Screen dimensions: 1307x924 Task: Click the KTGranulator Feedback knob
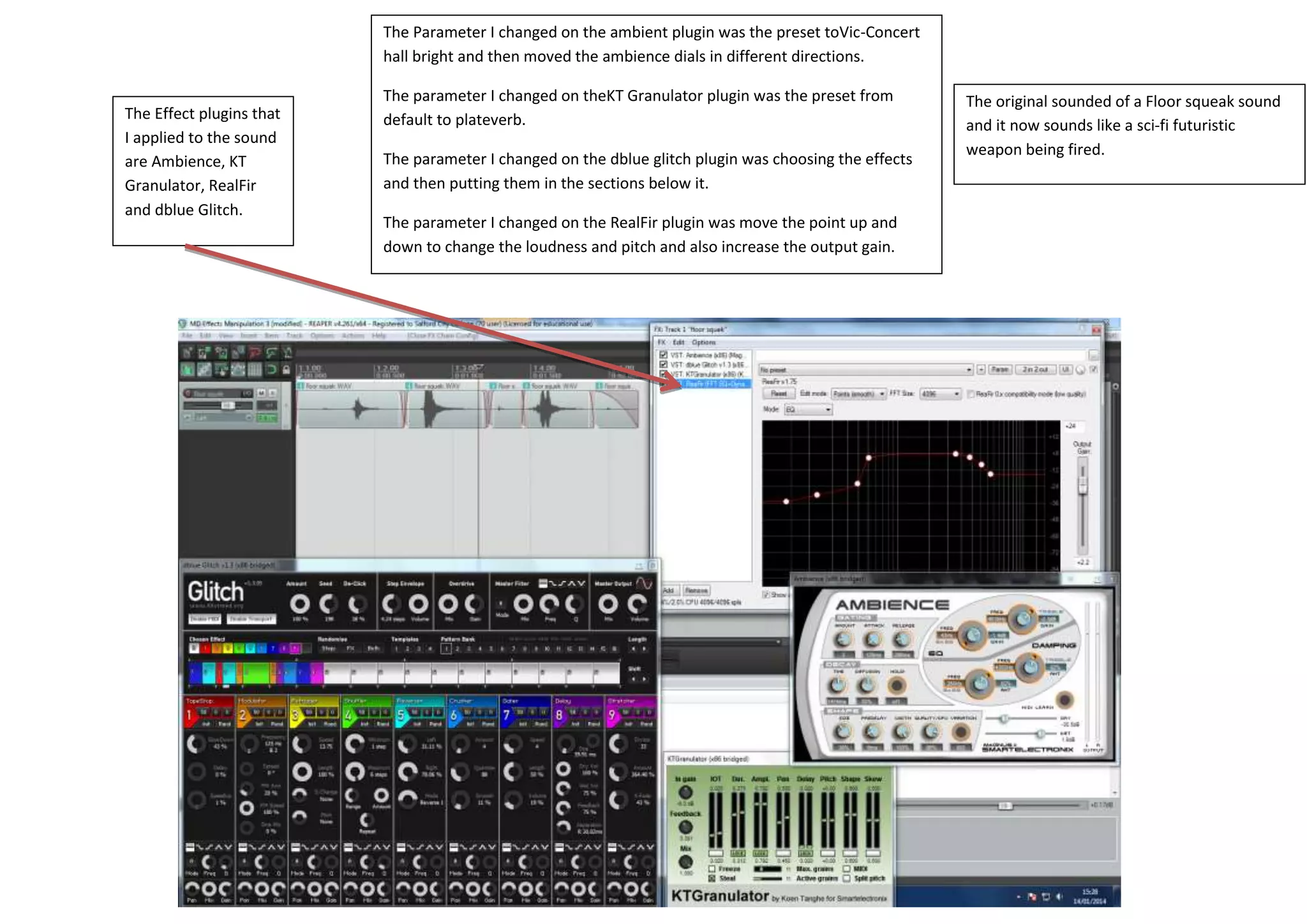pos(685,827)
